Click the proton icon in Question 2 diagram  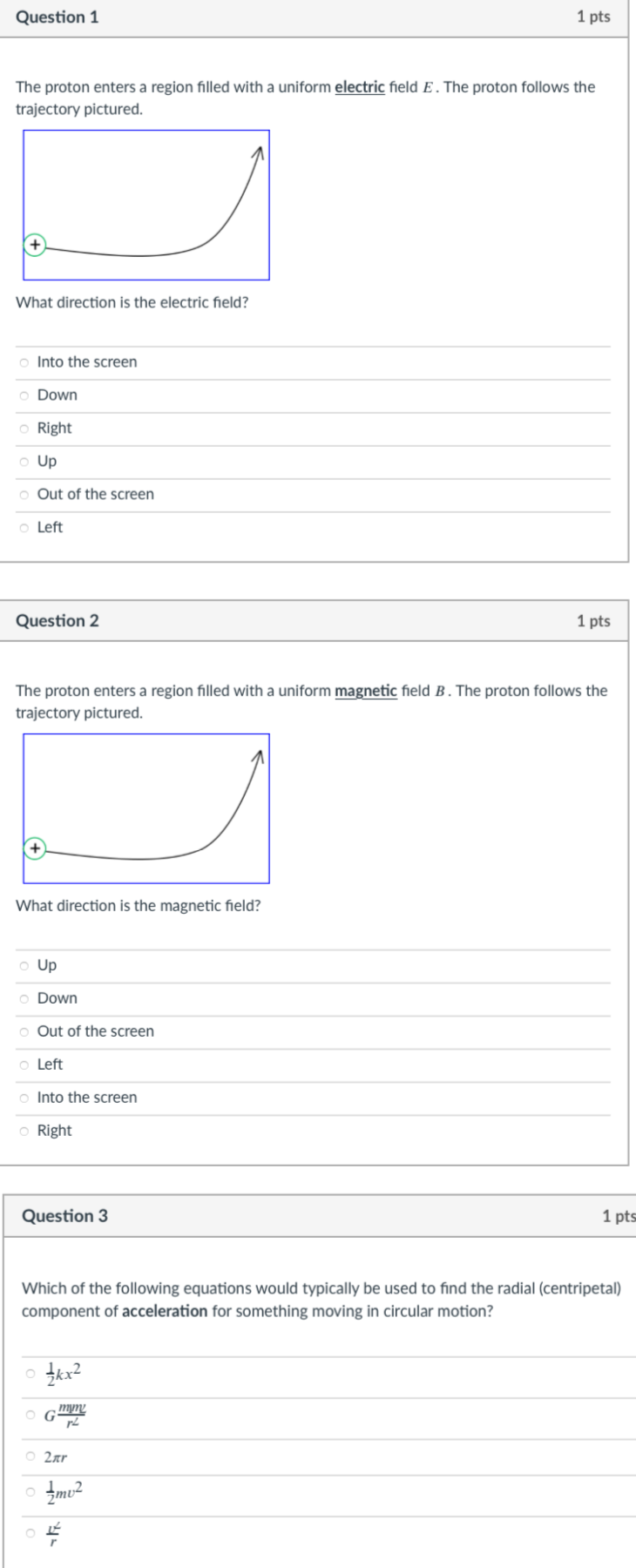pos(34,848)
